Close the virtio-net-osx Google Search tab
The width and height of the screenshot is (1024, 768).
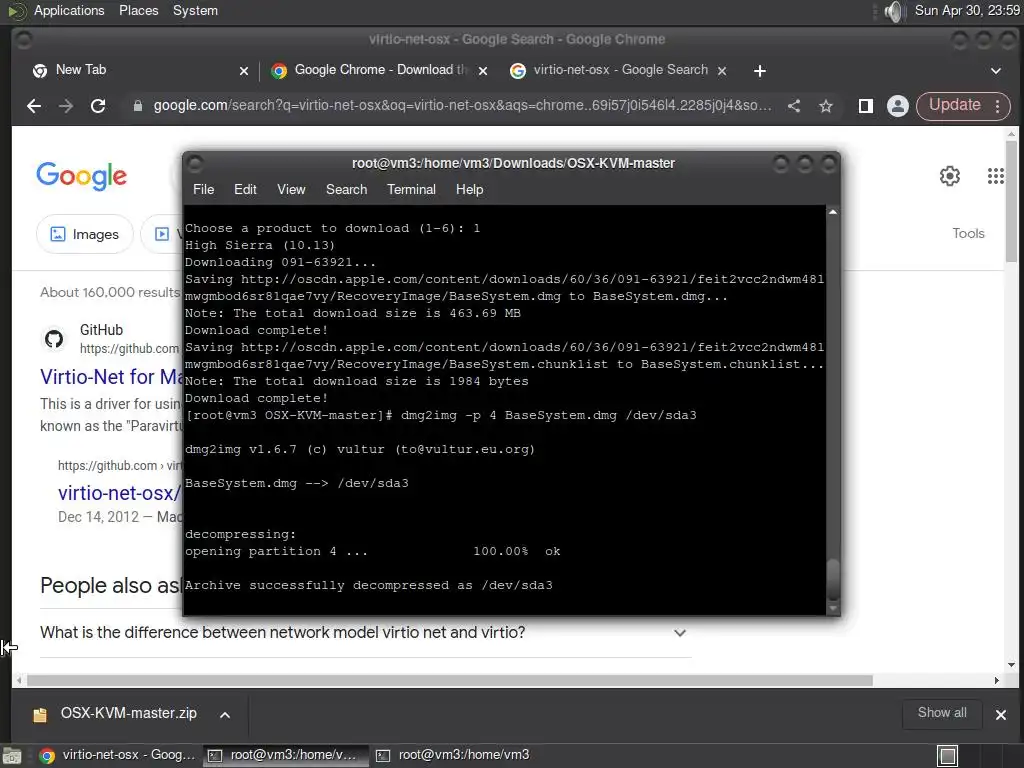tap(722, 71)
